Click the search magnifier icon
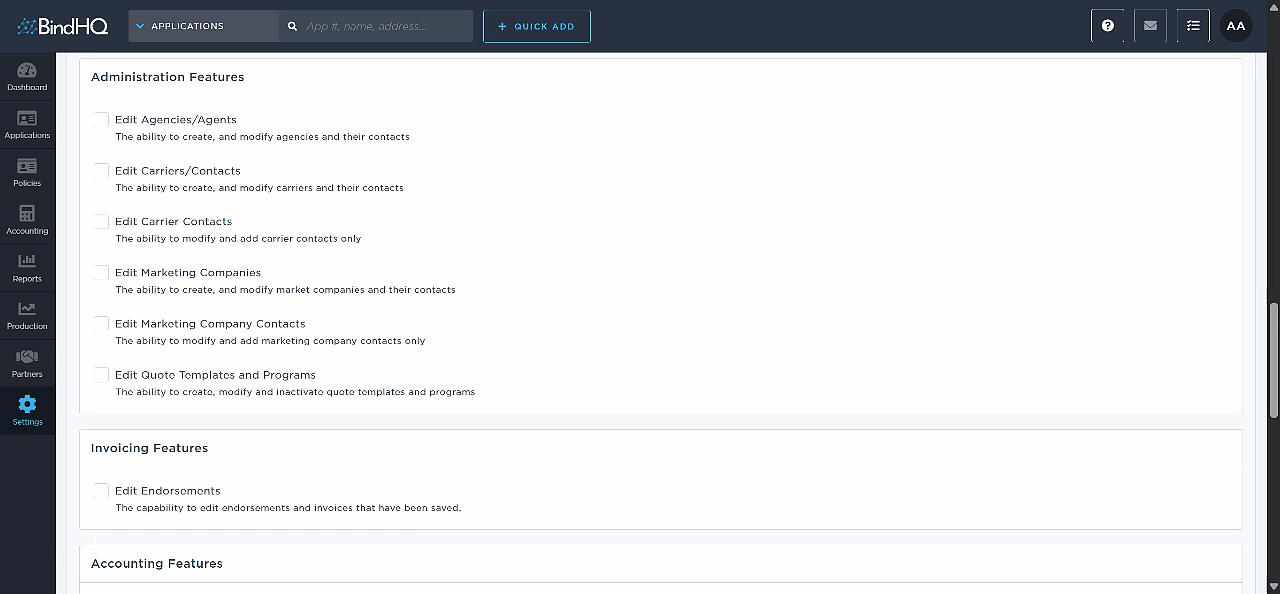 coord(292,26)
